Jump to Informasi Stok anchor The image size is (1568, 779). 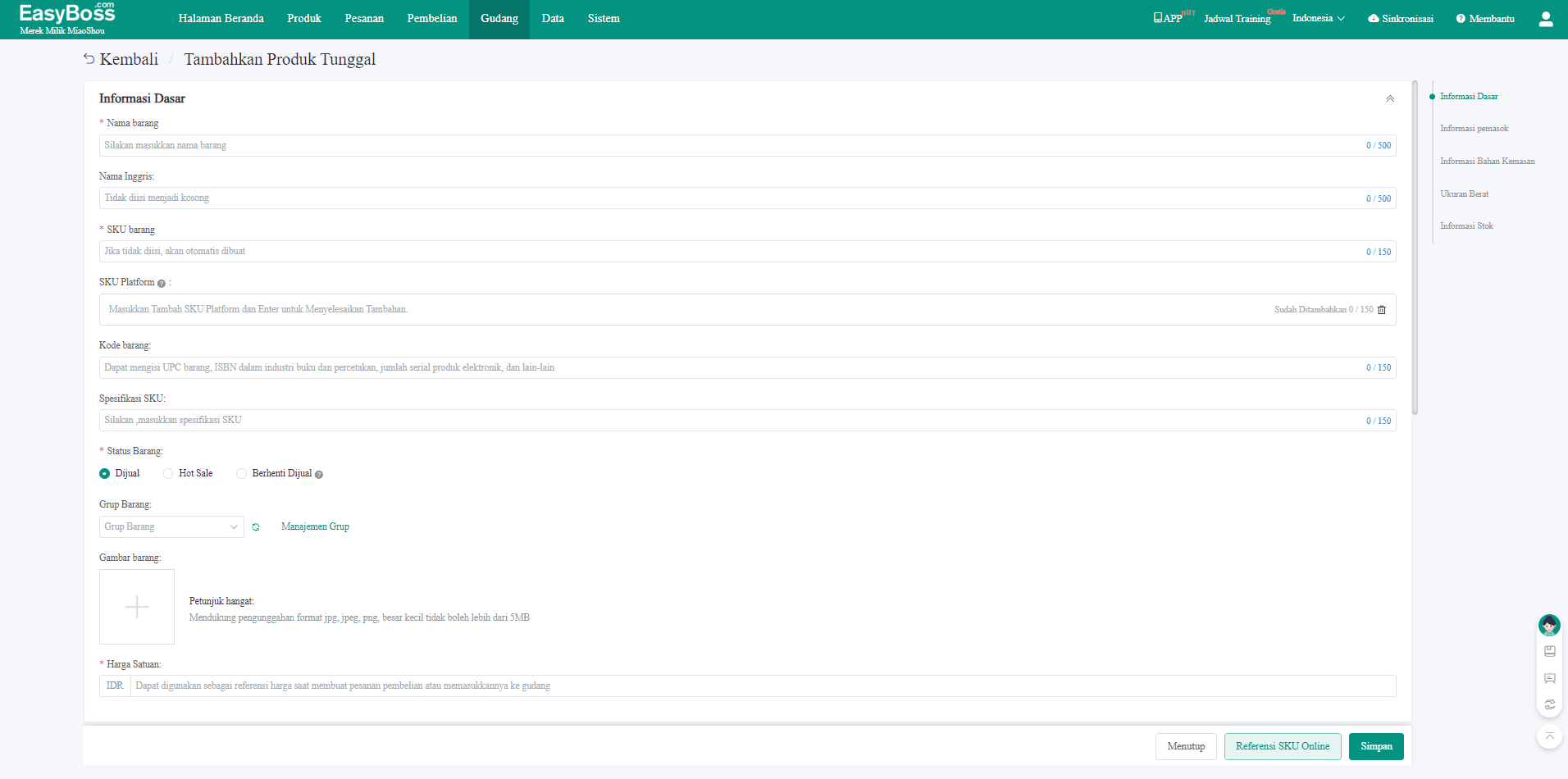click(x=1466, y=226)
